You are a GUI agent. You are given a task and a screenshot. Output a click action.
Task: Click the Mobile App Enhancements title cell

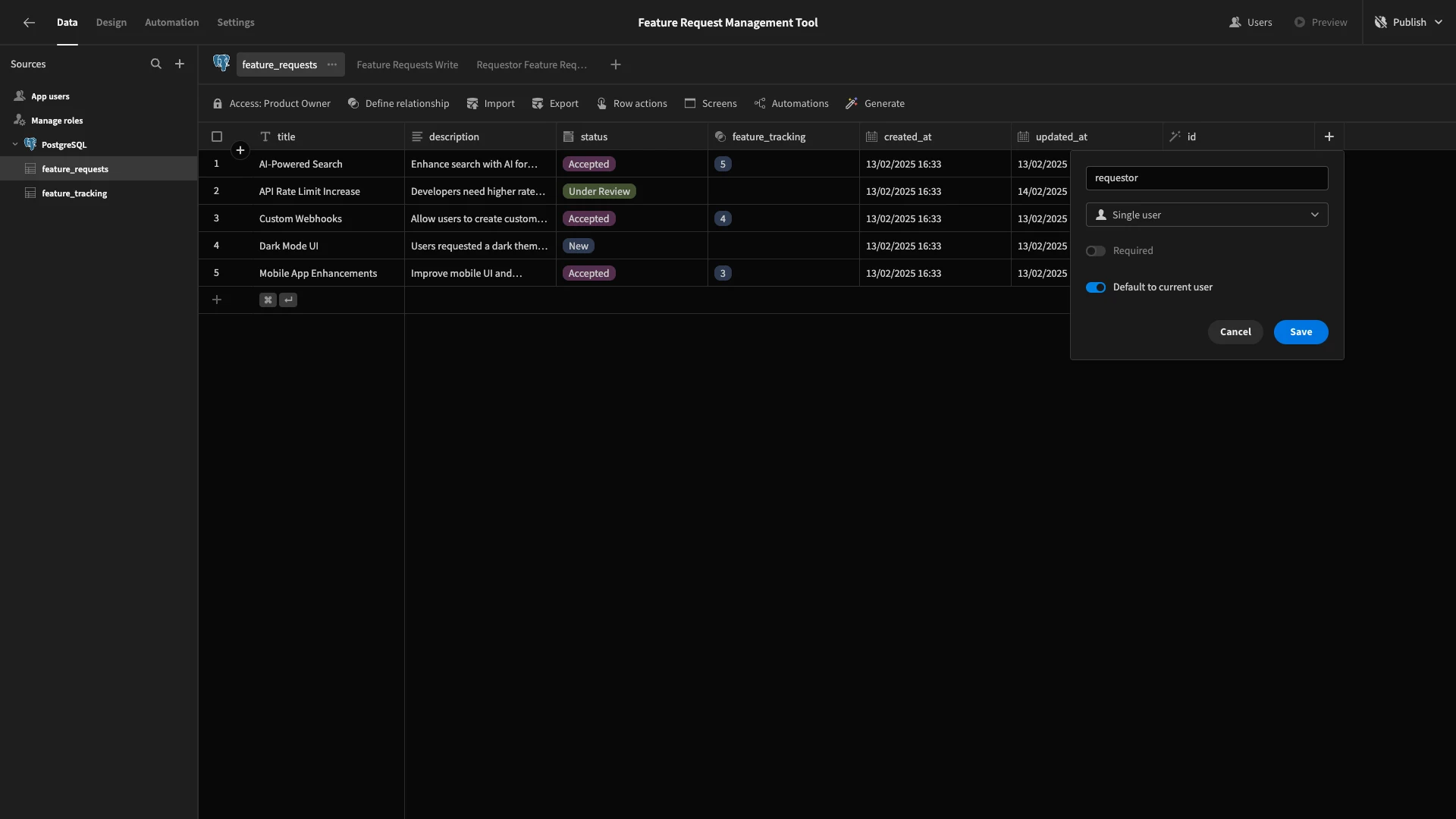click(x=328, y=274)
